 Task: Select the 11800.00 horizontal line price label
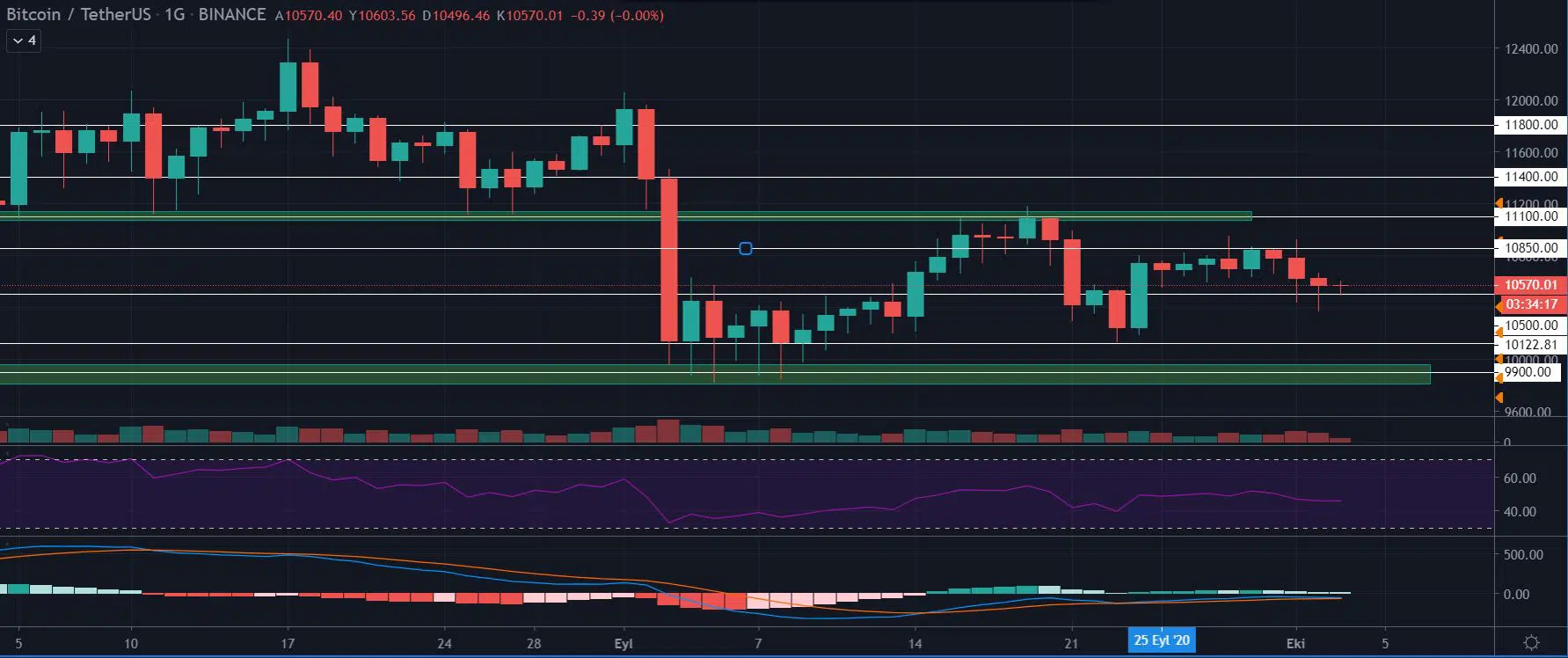click(1530, 125)
